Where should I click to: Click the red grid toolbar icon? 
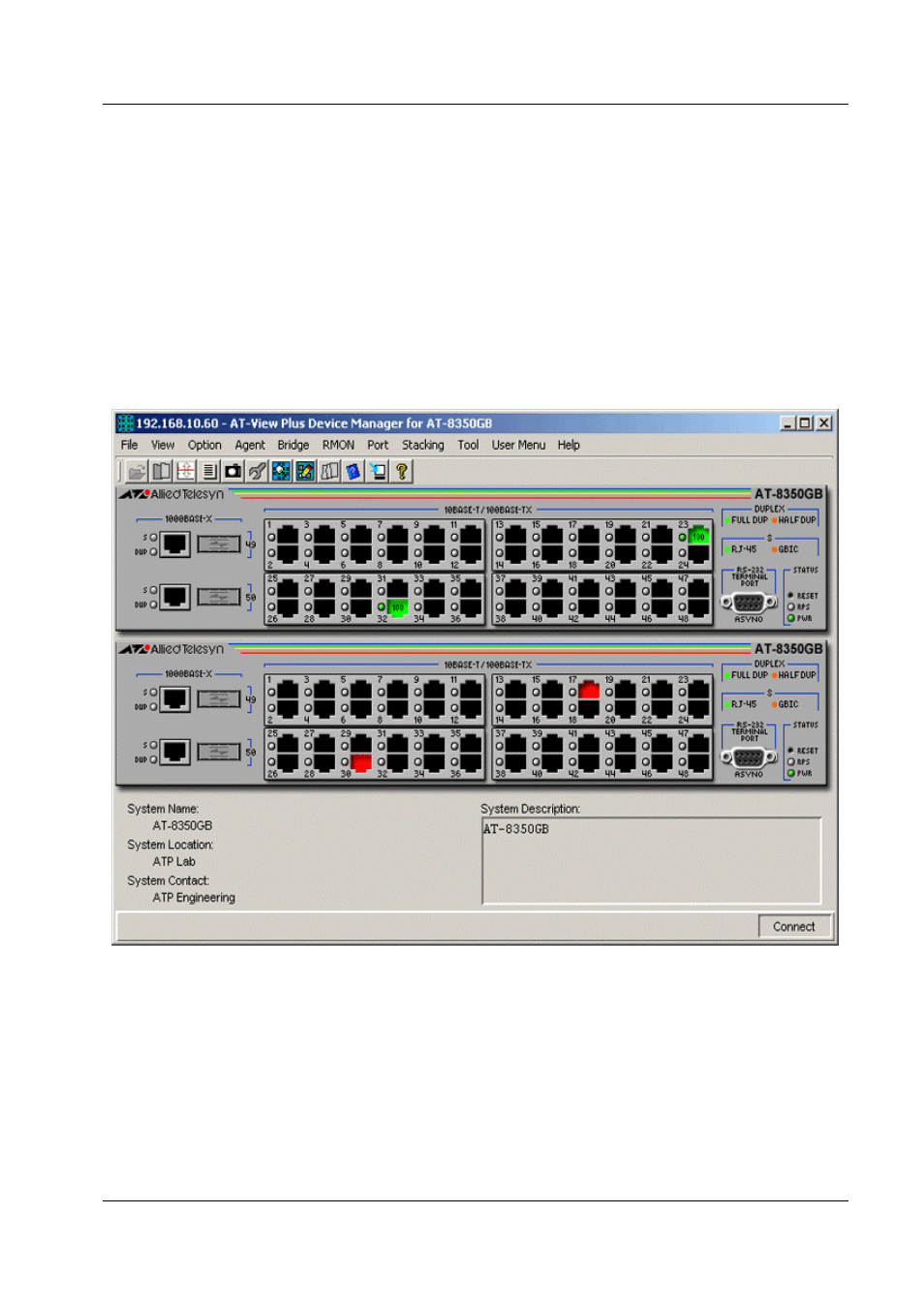(185, 472)
